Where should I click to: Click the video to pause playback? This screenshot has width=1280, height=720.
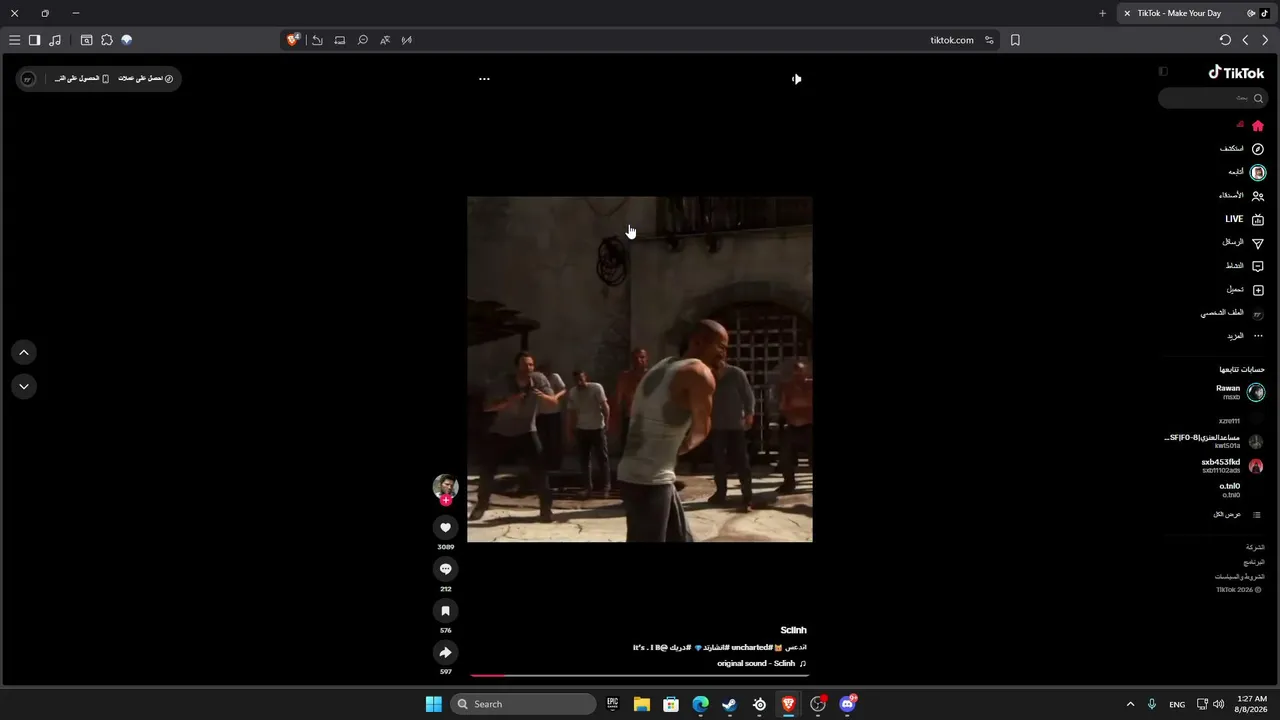[640, 369]
